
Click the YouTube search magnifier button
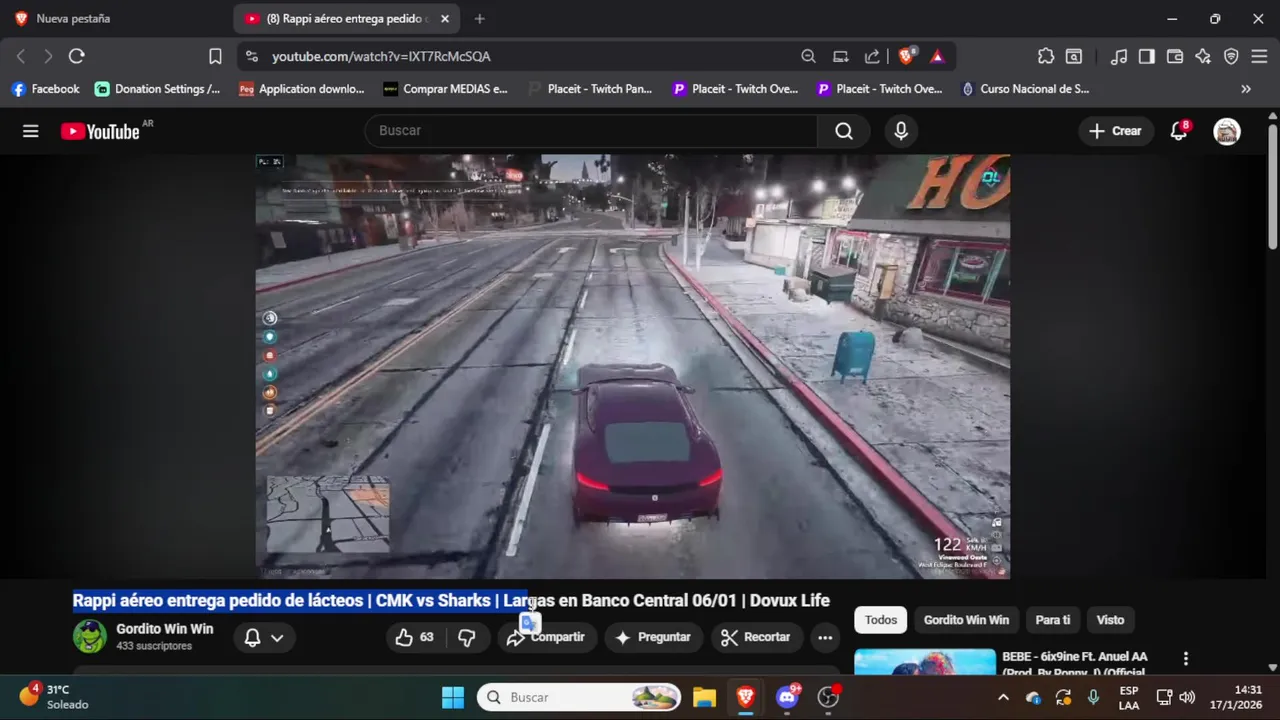point(844,131)
